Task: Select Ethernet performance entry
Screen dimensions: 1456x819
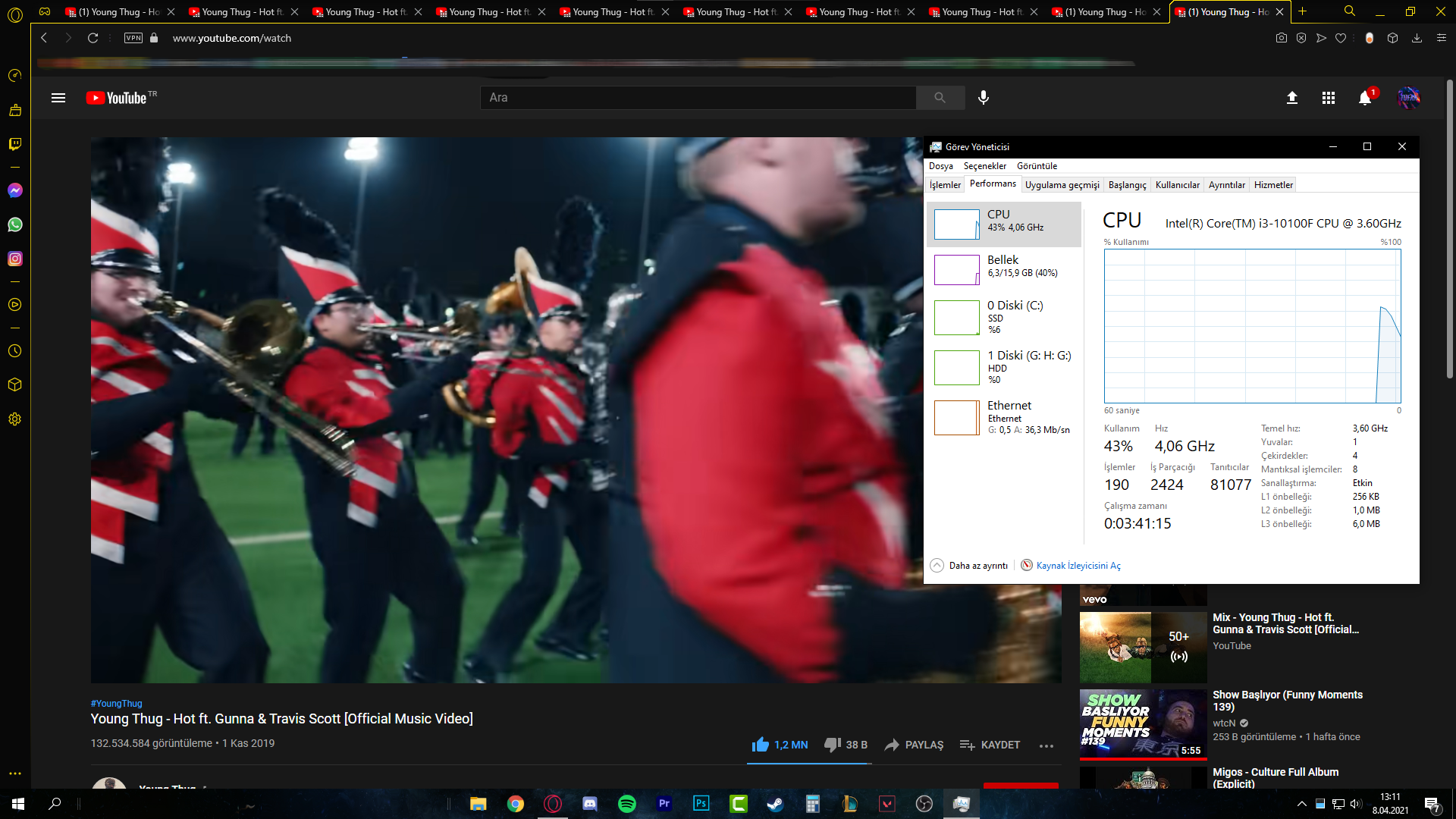Action: [x=1004, y=417]
